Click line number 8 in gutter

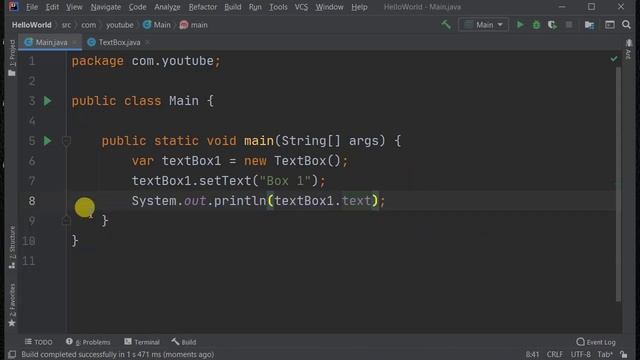(32, 201)
